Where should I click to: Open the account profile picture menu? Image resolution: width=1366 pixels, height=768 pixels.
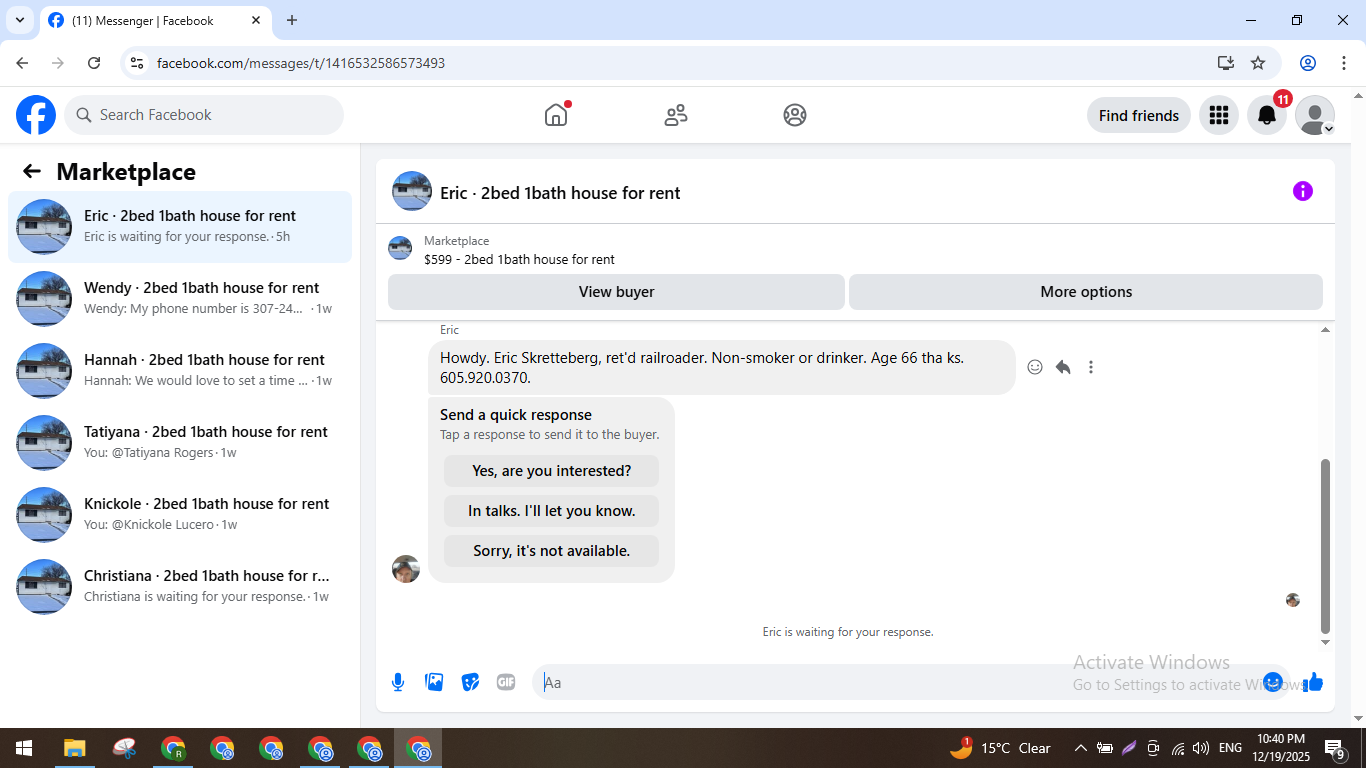pyautogui.click(x=1315, y=115)
